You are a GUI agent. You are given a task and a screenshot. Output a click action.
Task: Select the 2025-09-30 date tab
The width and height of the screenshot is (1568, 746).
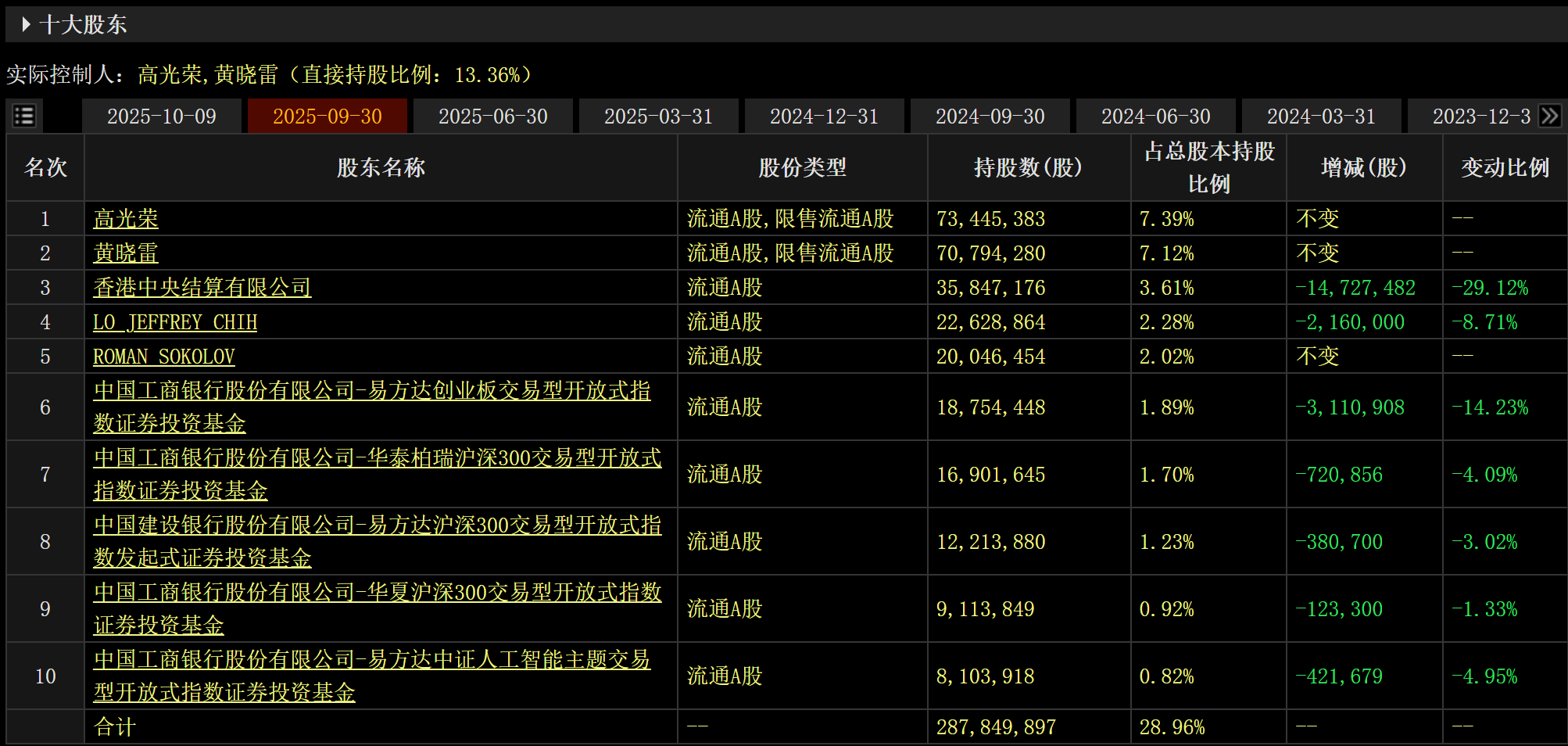328,115
